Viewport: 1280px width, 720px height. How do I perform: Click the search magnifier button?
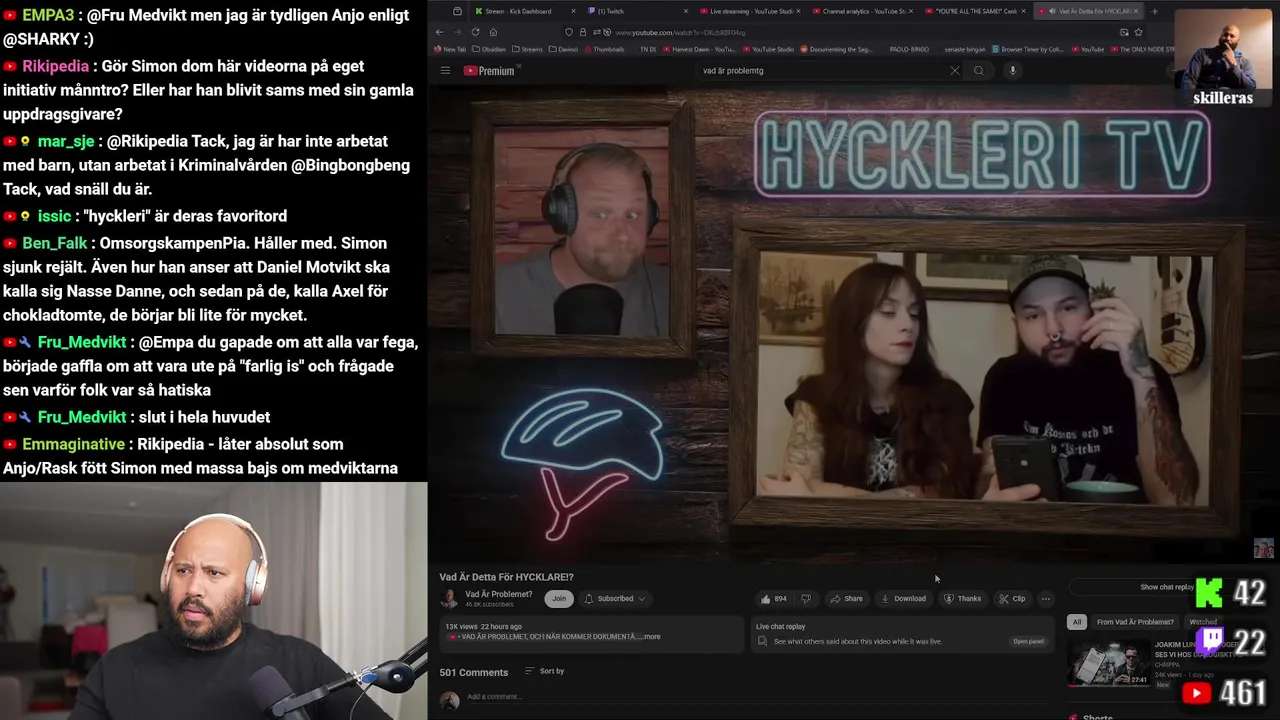click(x=979, y=71)
